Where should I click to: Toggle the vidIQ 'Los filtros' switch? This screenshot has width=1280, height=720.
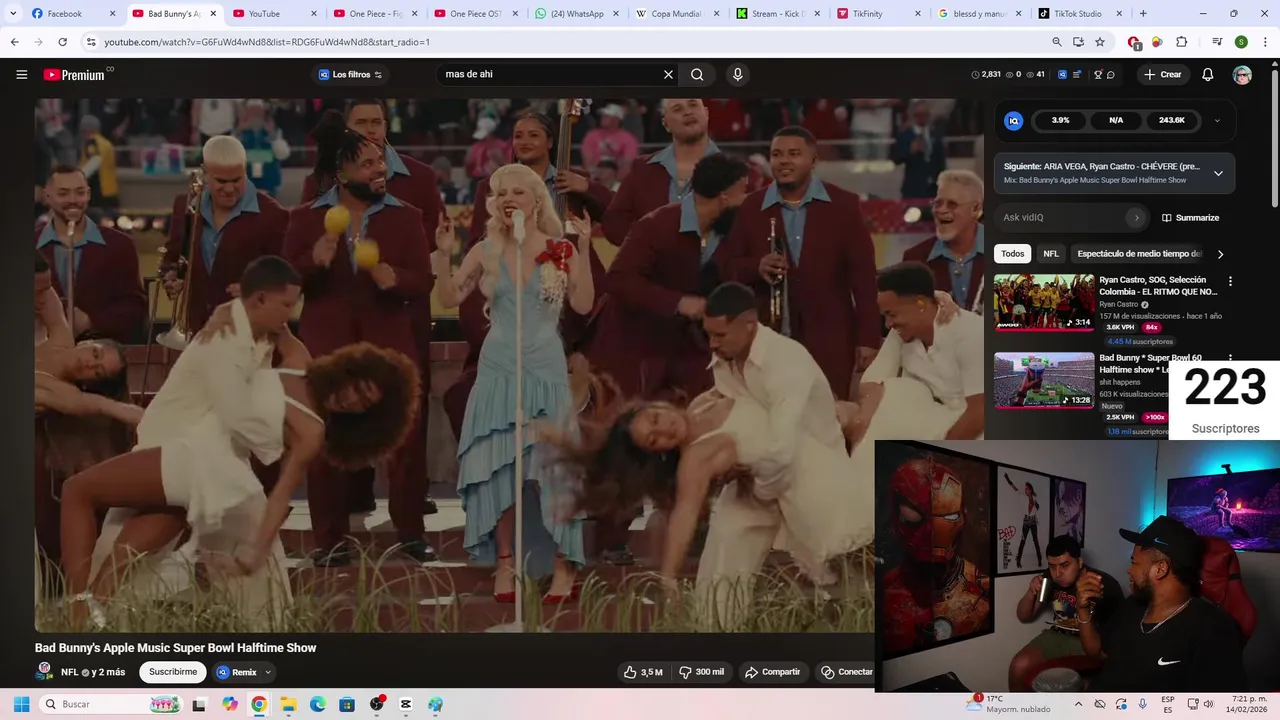(350, 75)
